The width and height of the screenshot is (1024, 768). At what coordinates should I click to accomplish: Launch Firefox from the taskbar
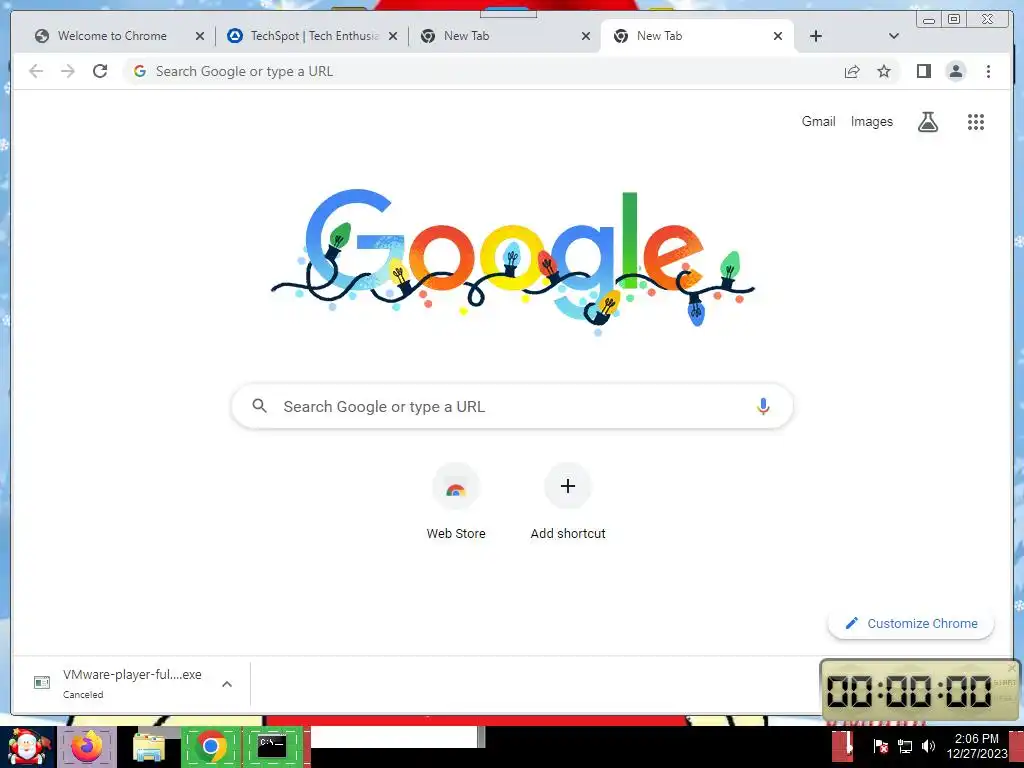pos(86,747)
